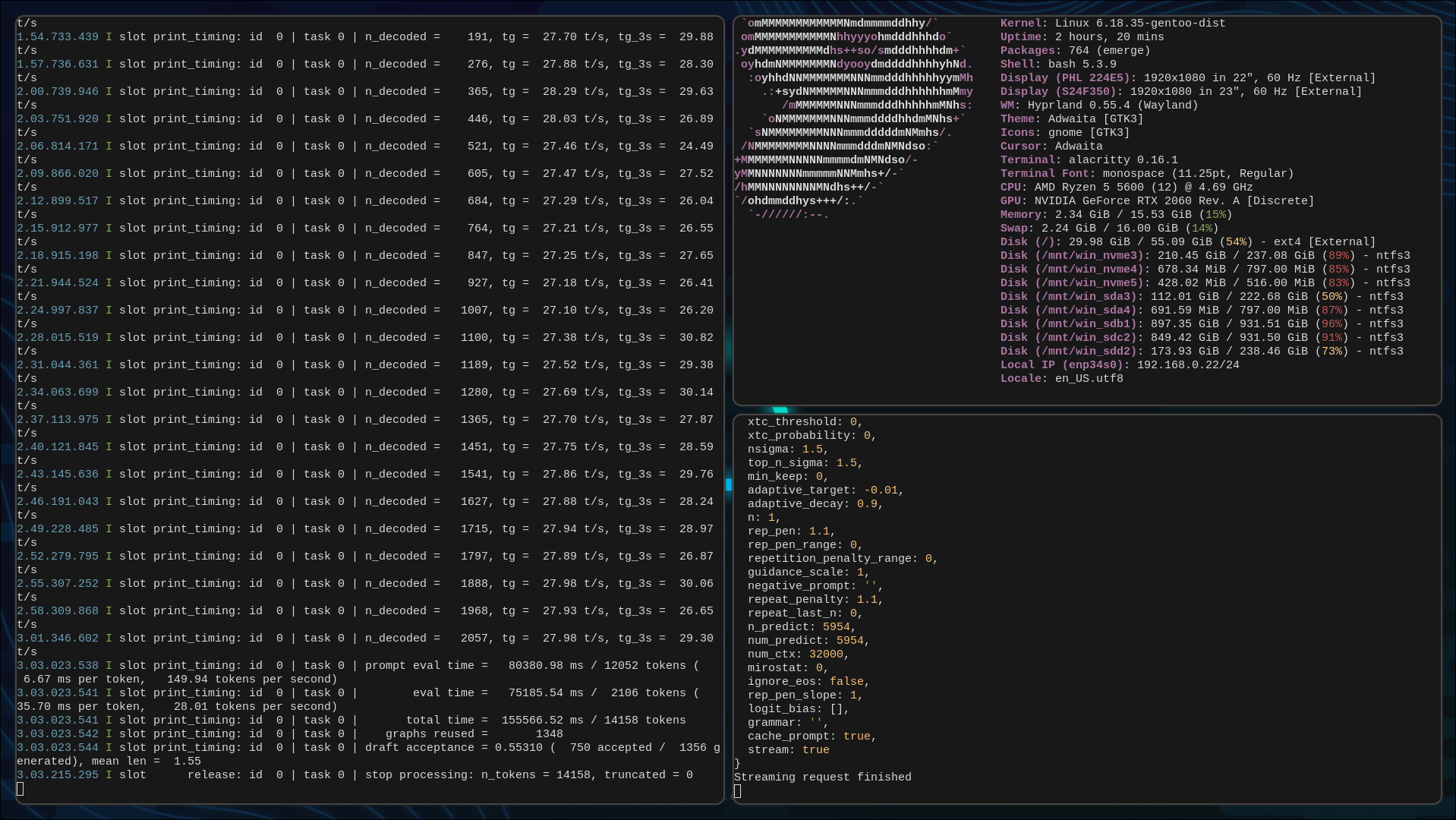
Task: Click the 'repetition_penalty_range: 0' parameter
Action: (x=843, y=559)
